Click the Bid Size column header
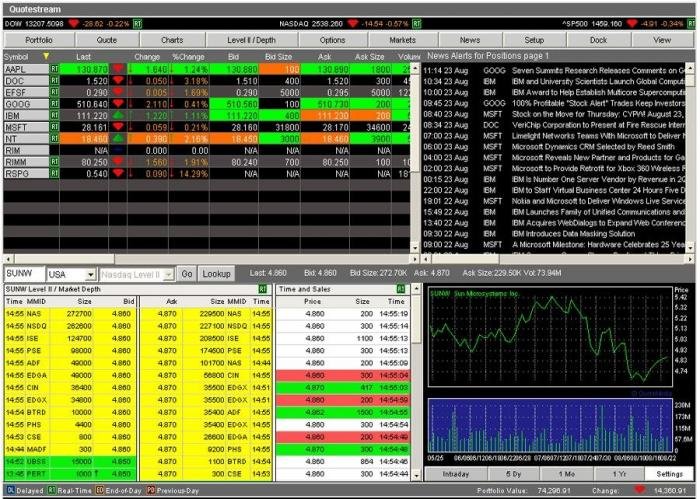The width and height of the screenshot is (700, 499). [278, 57]
